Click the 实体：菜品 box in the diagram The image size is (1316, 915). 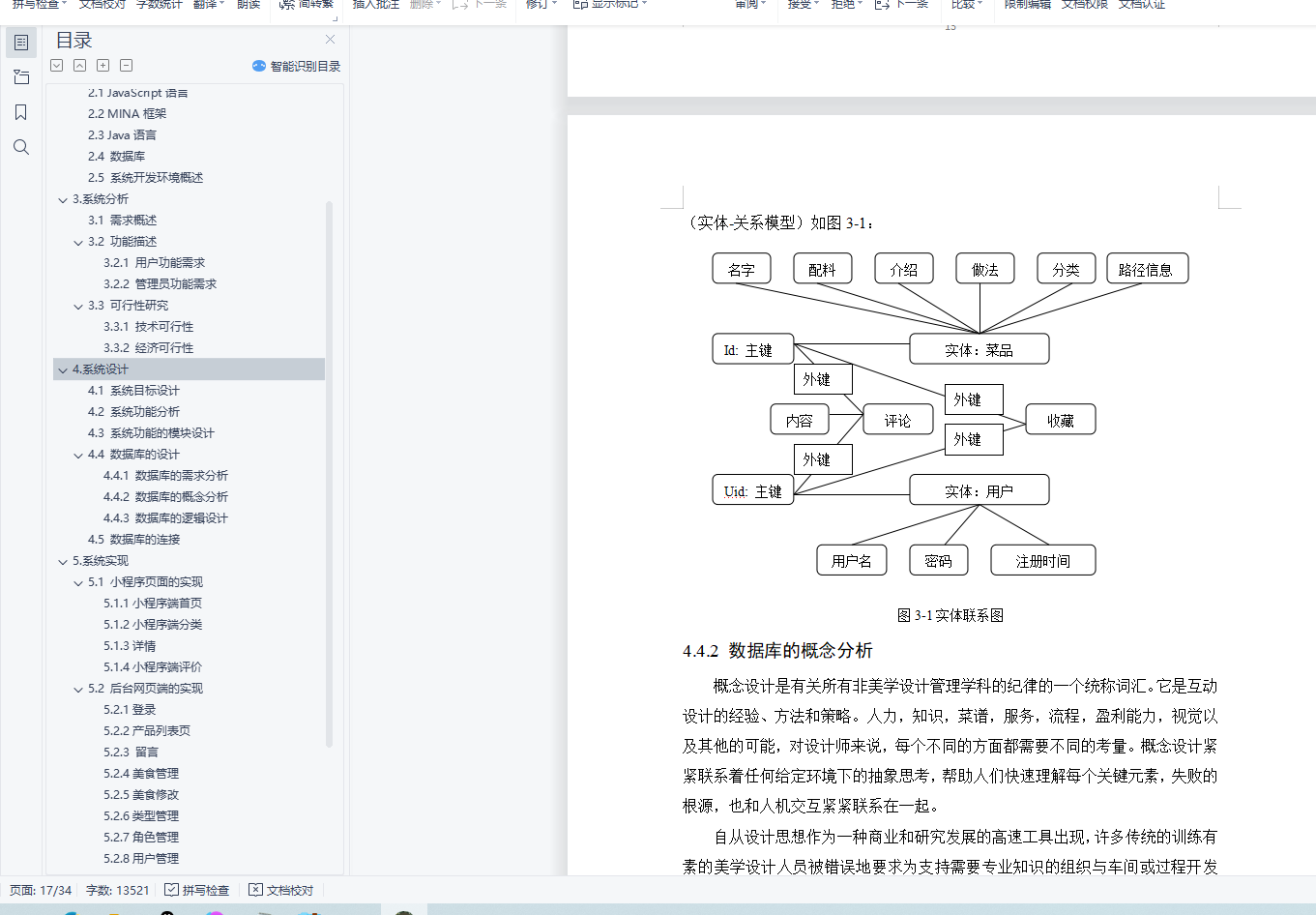point(980,349)
